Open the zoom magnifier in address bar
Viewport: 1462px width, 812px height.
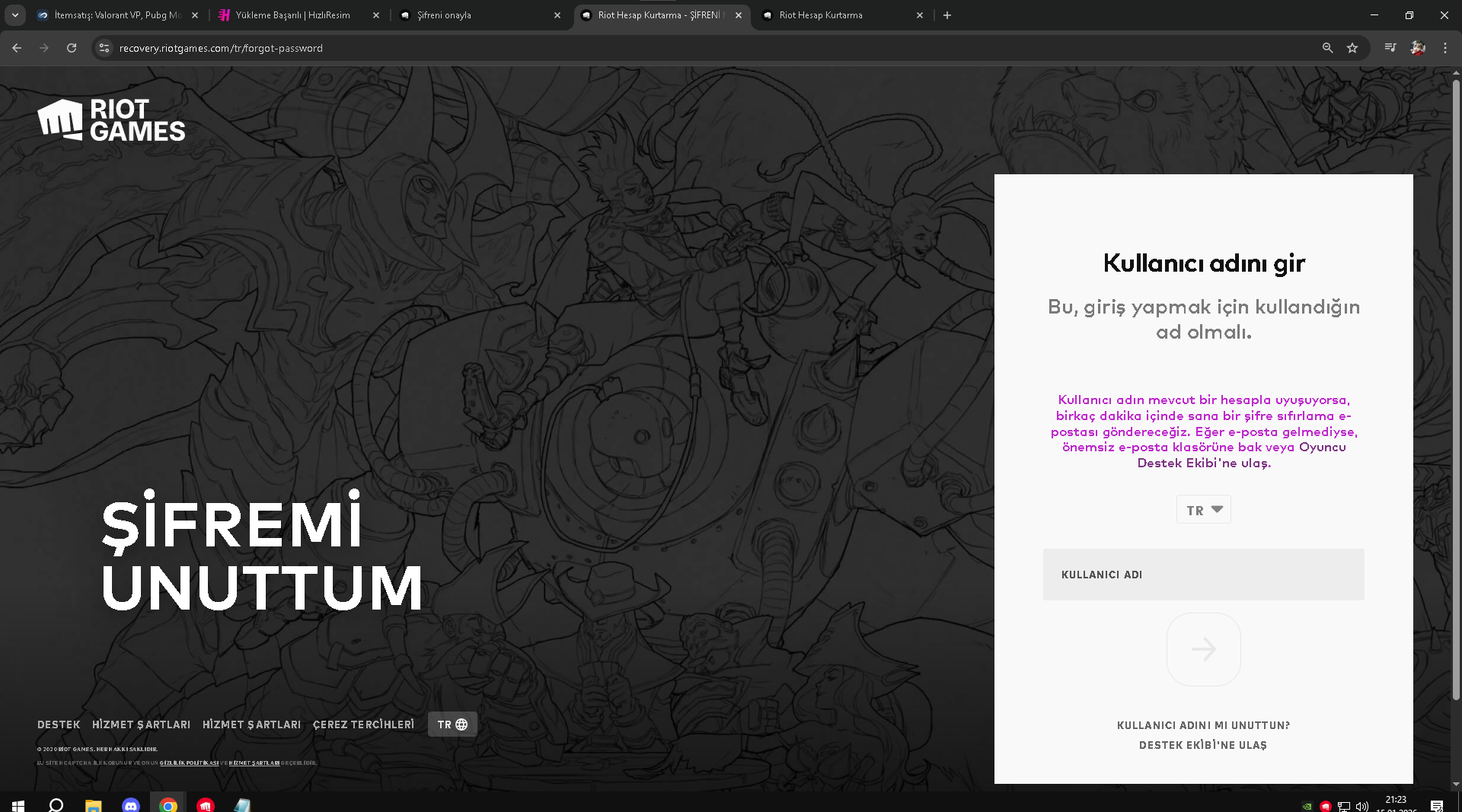coord(1327,48)
